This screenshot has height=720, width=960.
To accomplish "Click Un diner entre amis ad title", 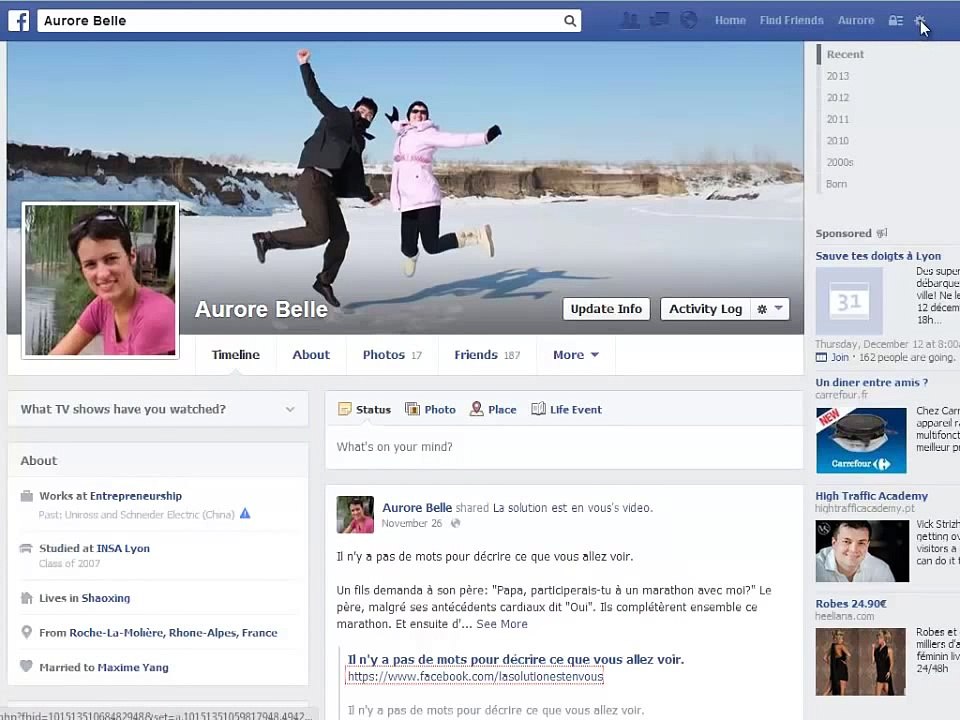I will (x=871, y=382).
